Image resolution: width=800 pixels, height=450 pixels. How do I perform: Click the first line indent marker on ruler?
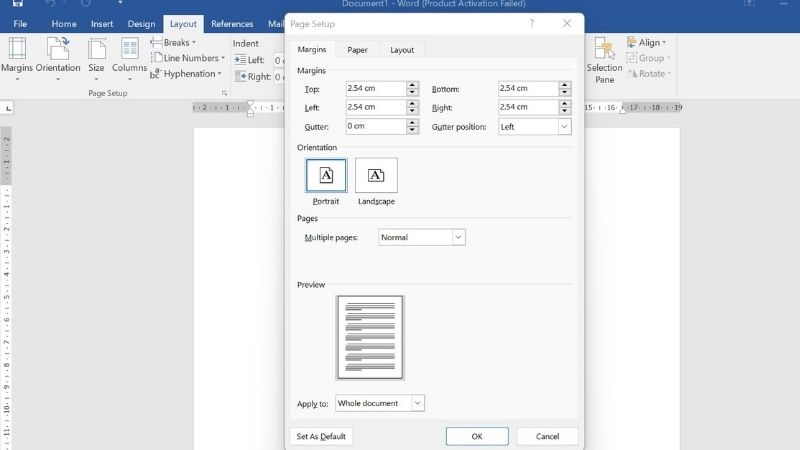click(x=250, y=104)
